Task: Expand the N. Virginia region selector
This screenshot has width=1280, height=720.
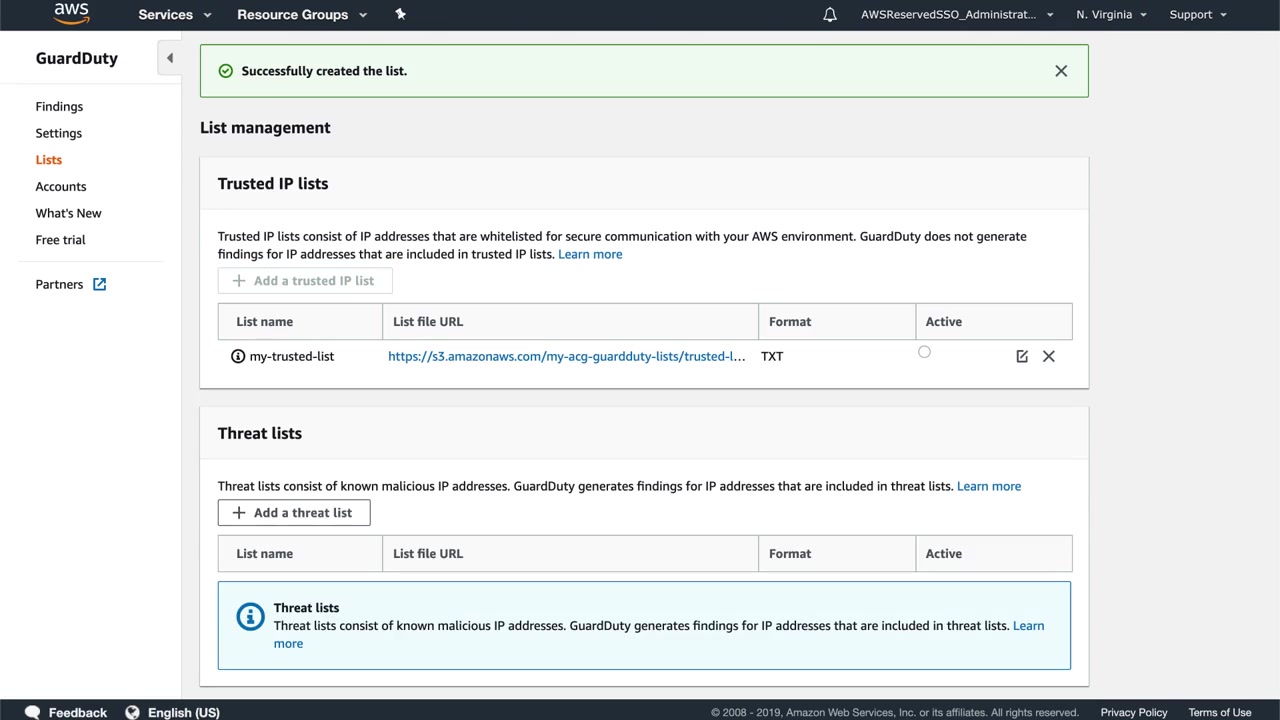Action: (1111, 15)
